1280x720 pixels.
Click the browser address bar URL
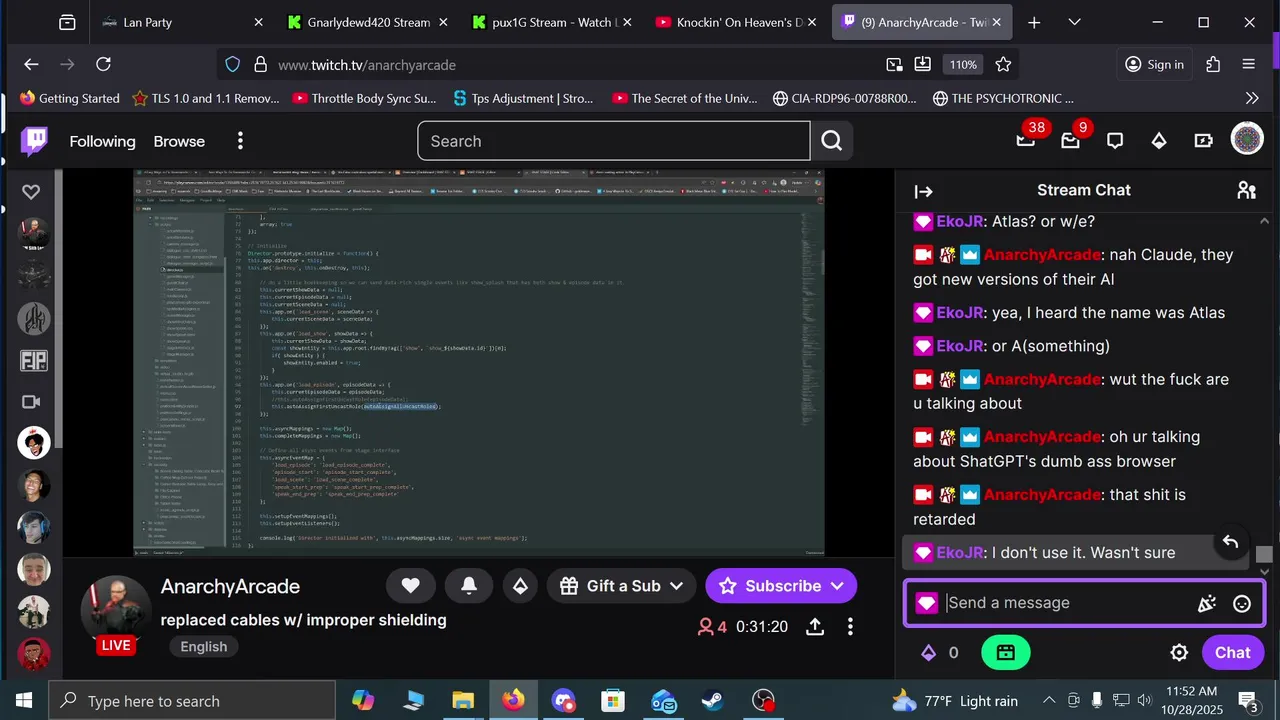click(367, 64)
